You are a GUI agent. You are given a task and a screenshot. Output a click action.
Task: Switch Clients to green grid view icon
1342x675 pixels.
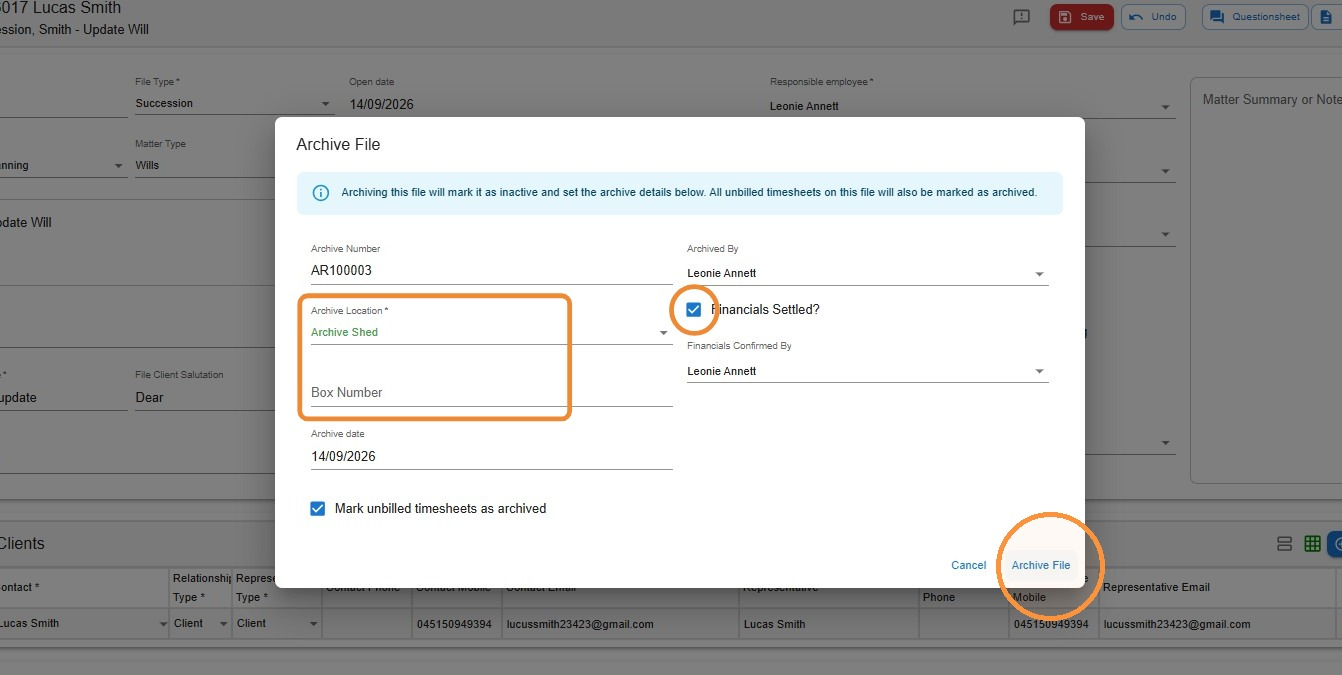pos(1313,544)
